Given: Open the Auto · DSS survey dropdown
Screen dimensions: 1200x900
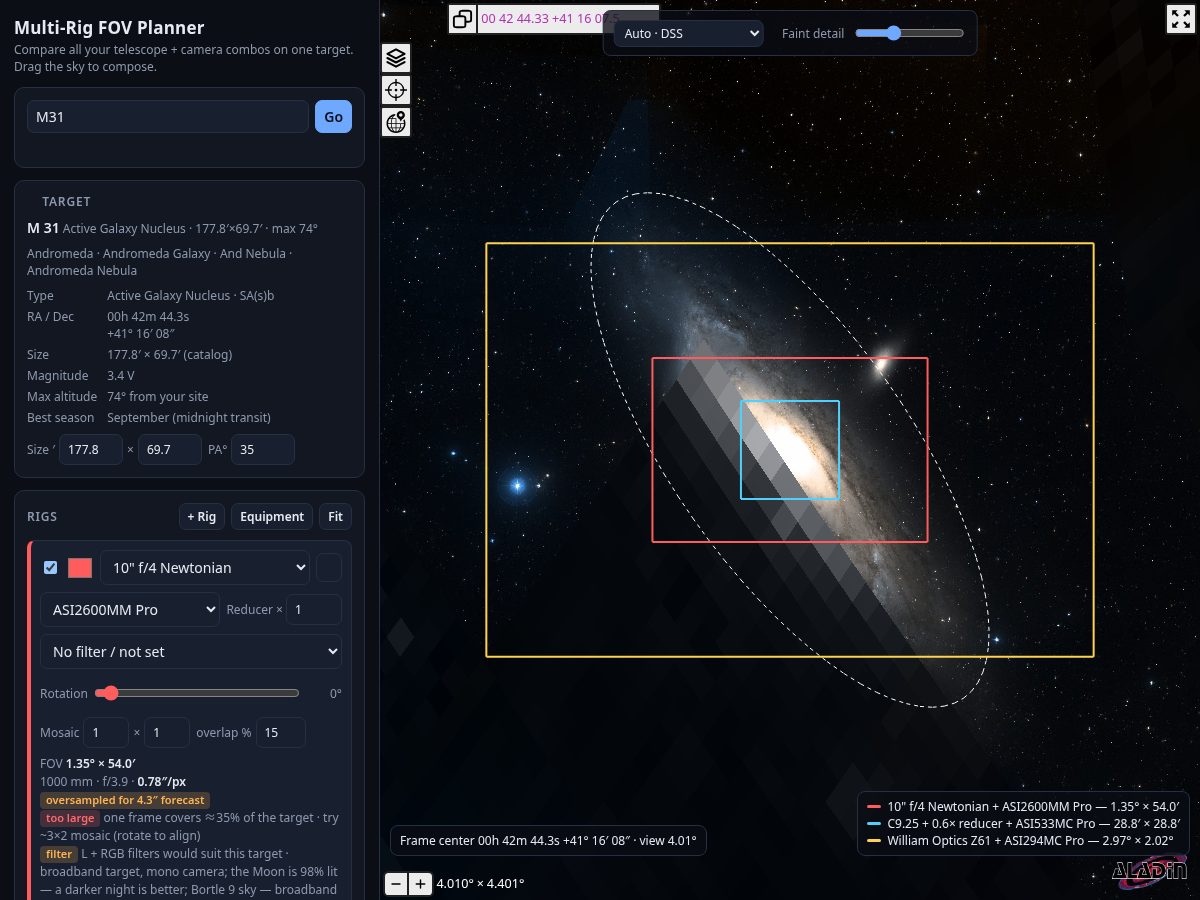Looking at the screenshot, I should [x=688, y=33].
